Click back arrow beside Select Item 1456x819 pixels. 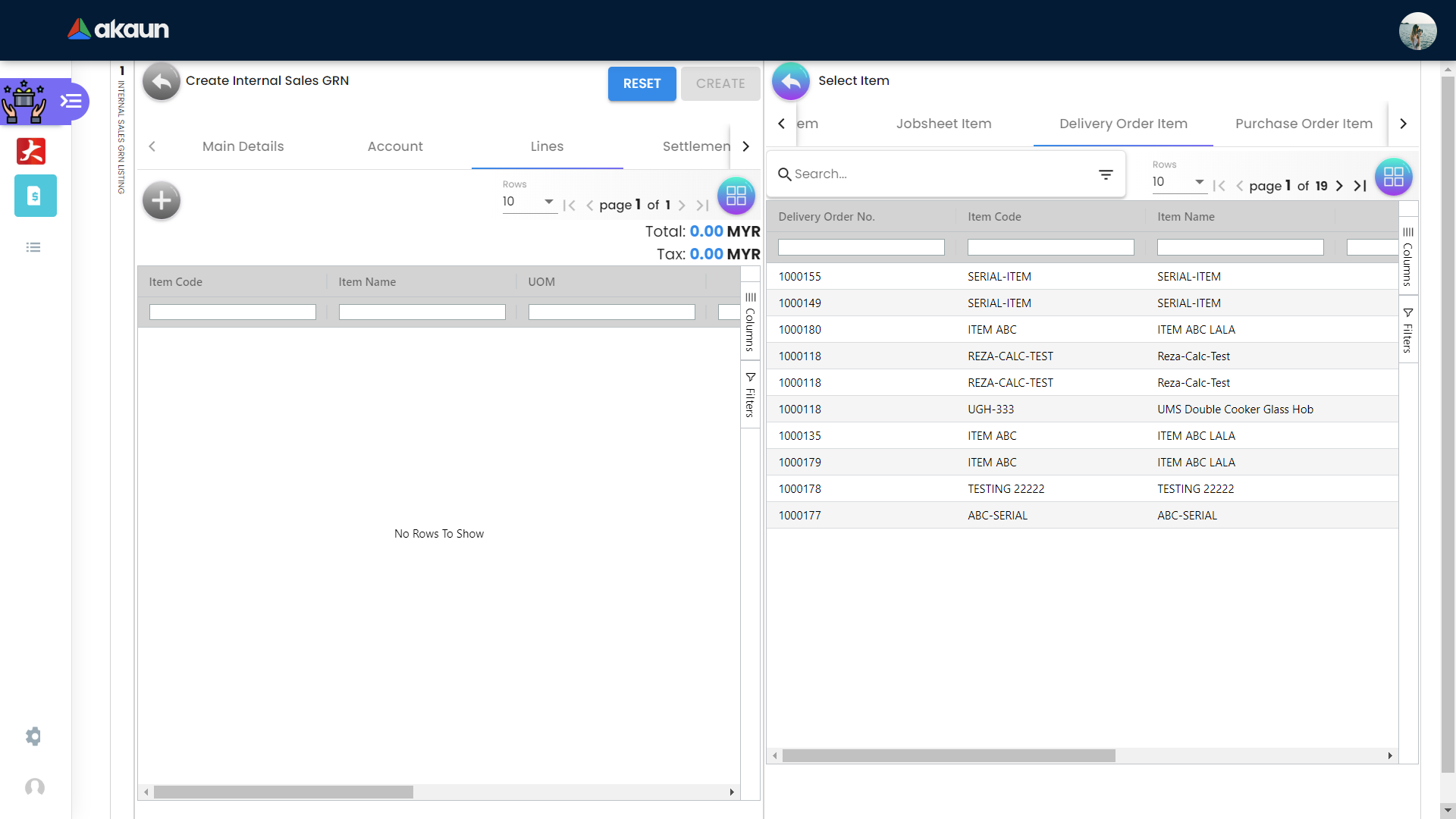click(x=790, y=81)
